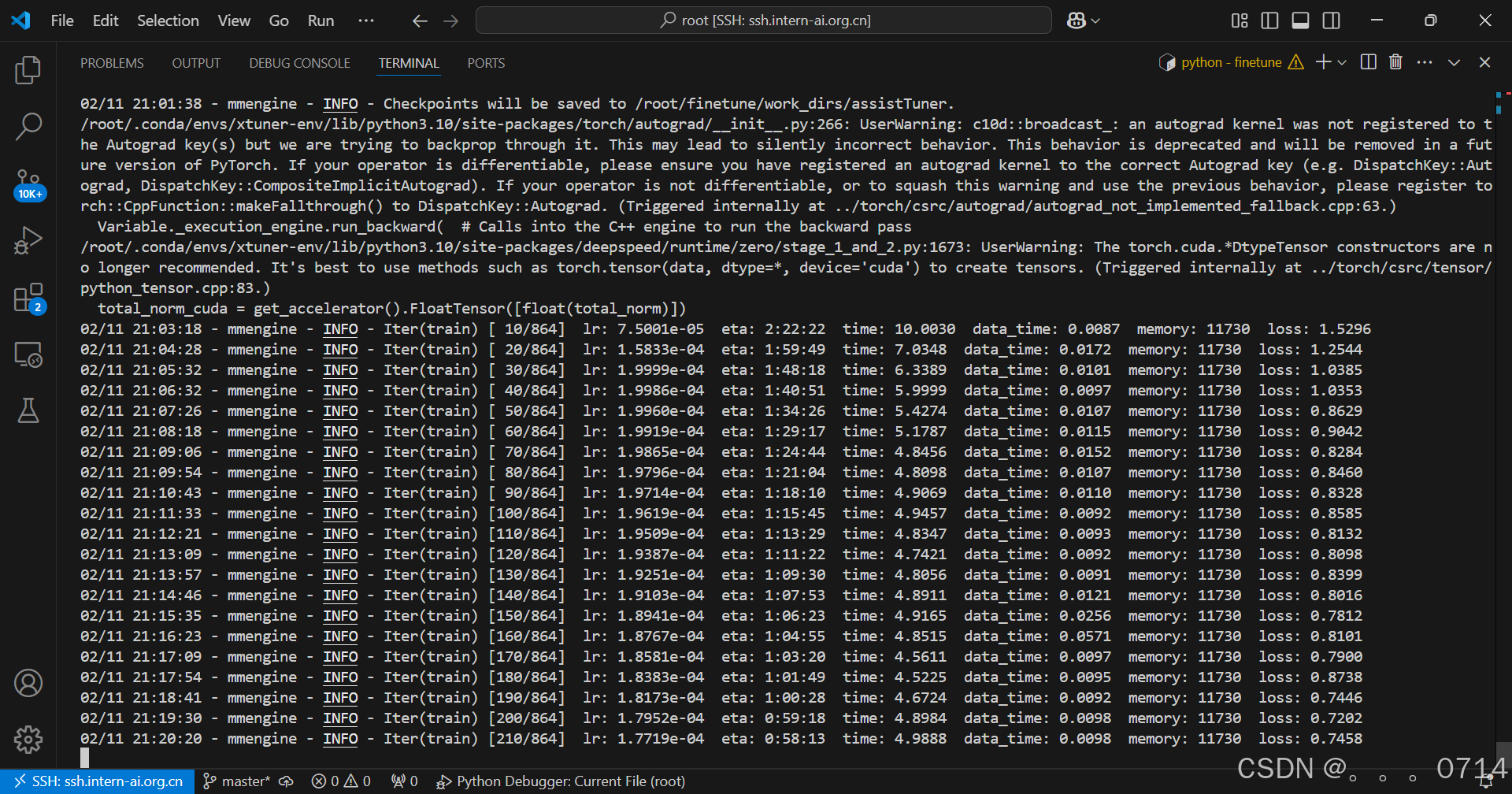This screenshot has height=794, width=1512.
Task: Open terminal panel more actions menu
Action: [1425, 62]
